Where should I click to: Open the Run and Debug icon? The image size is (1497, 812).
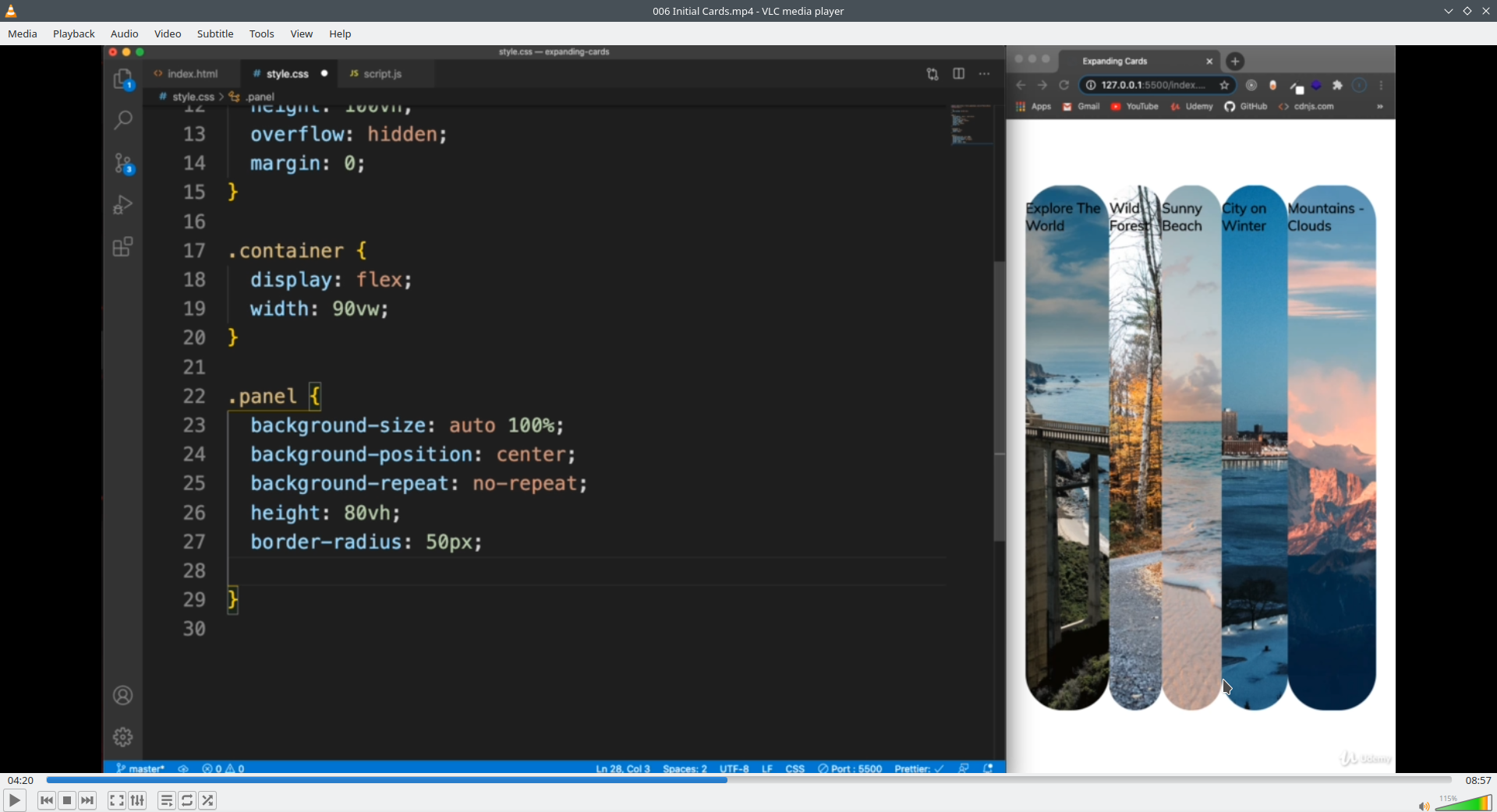point(123,205)
